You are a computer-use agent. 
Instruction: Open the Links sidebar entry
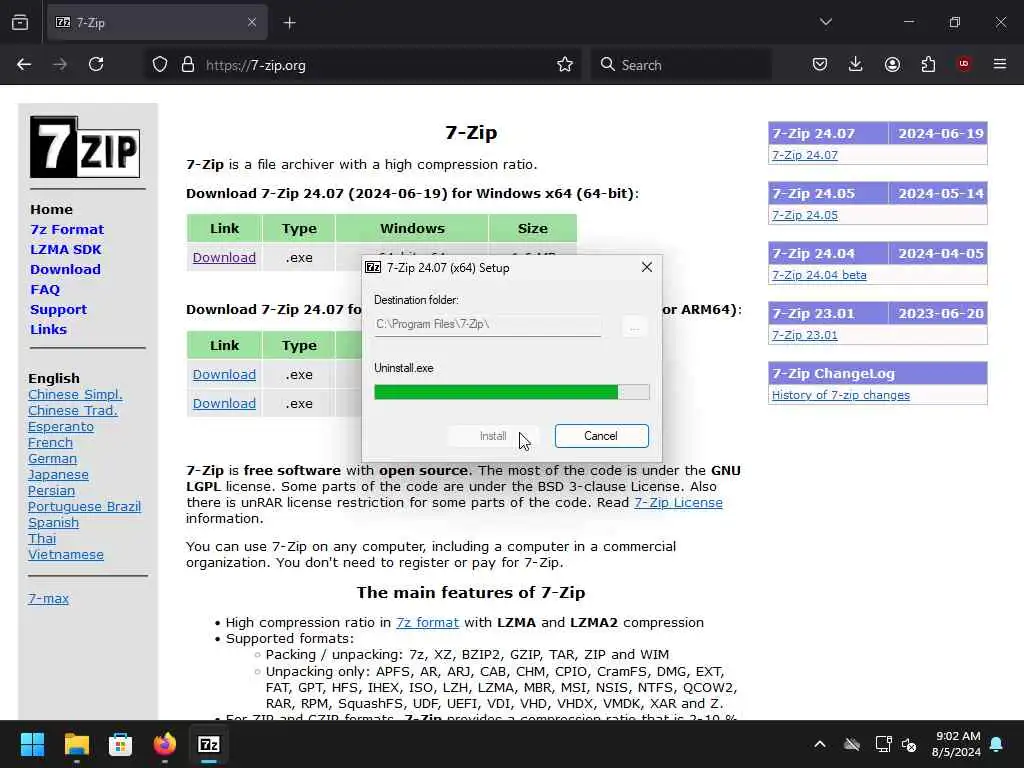click(x=48, y=329)
